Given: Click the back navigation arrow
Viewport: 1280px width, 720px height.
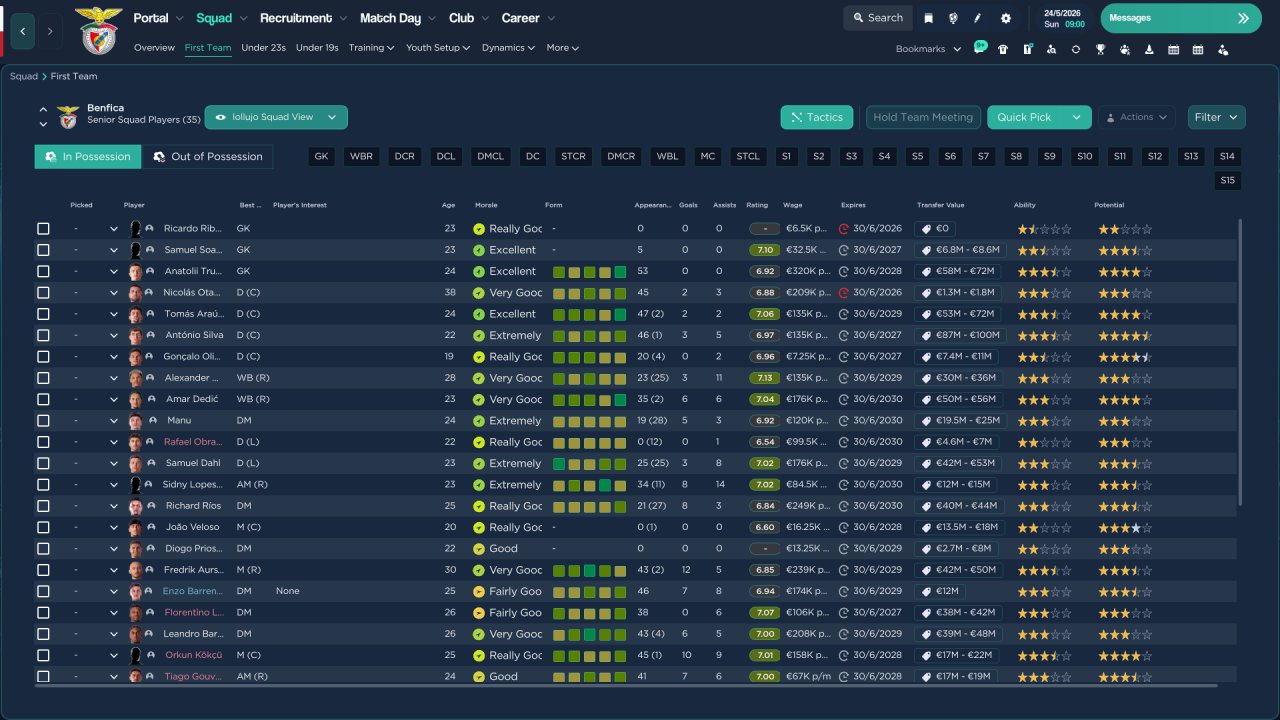Looking at the screenshot, I should pyautogui.click(x=22, y=31).
